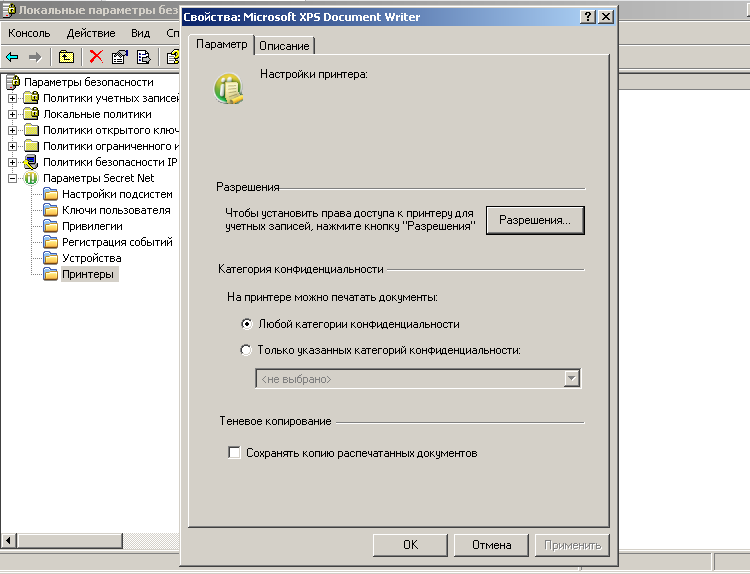This screenshot has height=574, width=750.
Task: Collapse 'Параметры Secret Net' tree node
Action: pos(13,178)
